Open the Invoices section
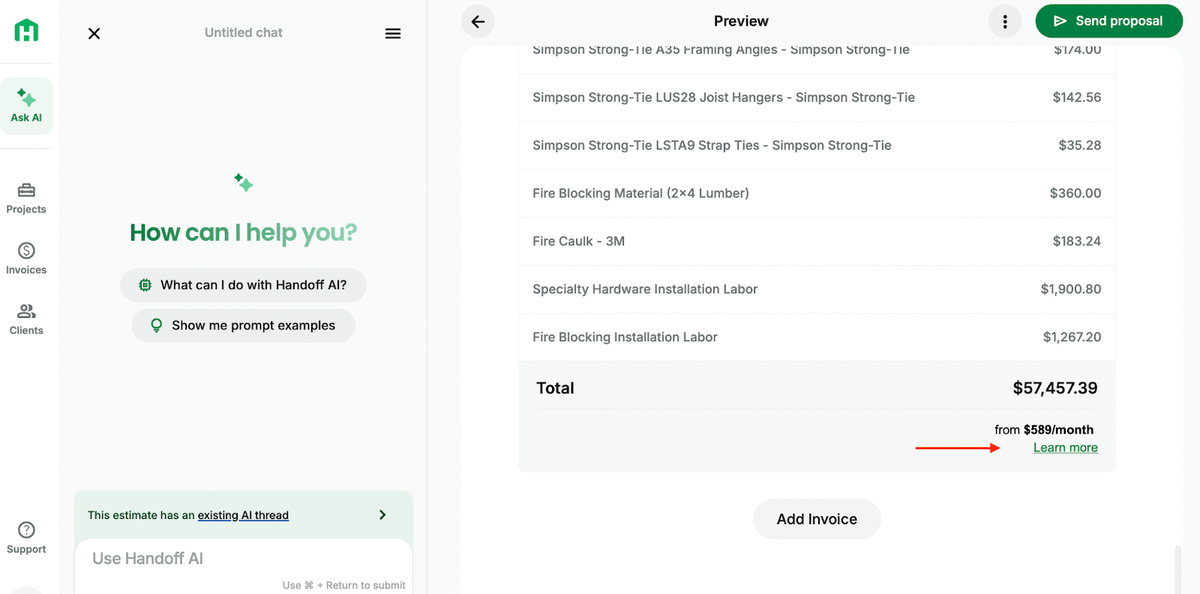The width and height of the screenshot is (1200, 594). click(27, 258)
